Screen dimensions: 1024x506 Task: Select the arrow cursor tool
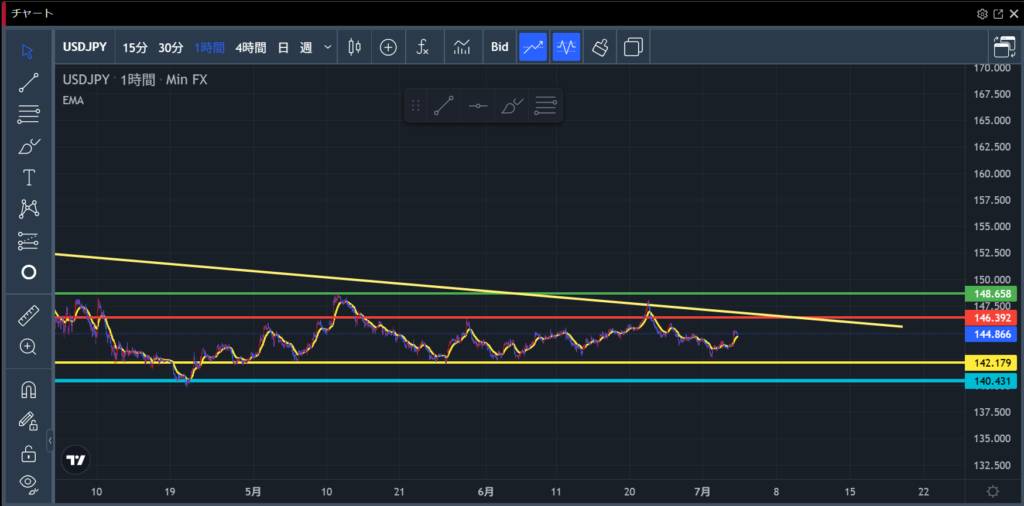[28, 52]
